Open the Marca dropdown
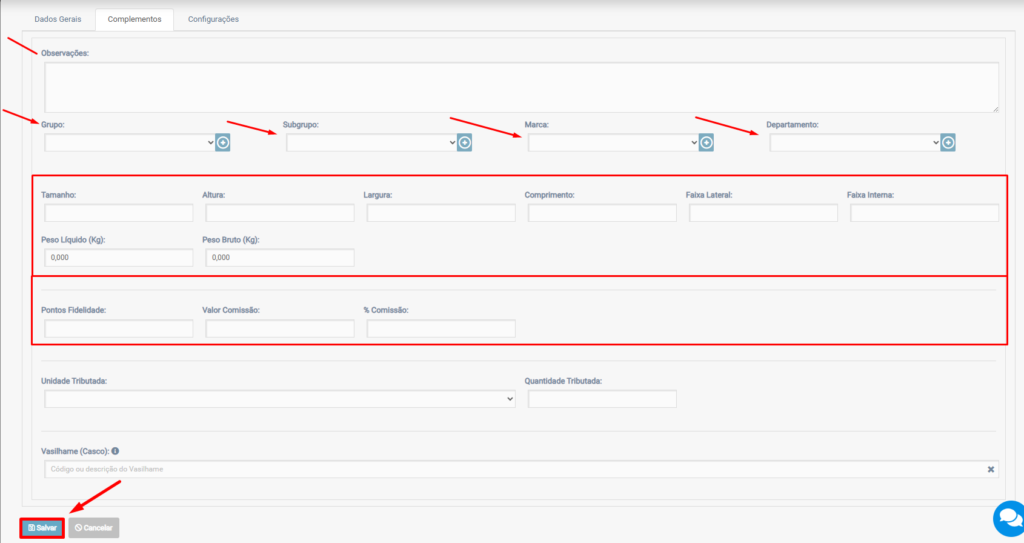The width and height of the screenshot is (1024, 543). point(612,143)
